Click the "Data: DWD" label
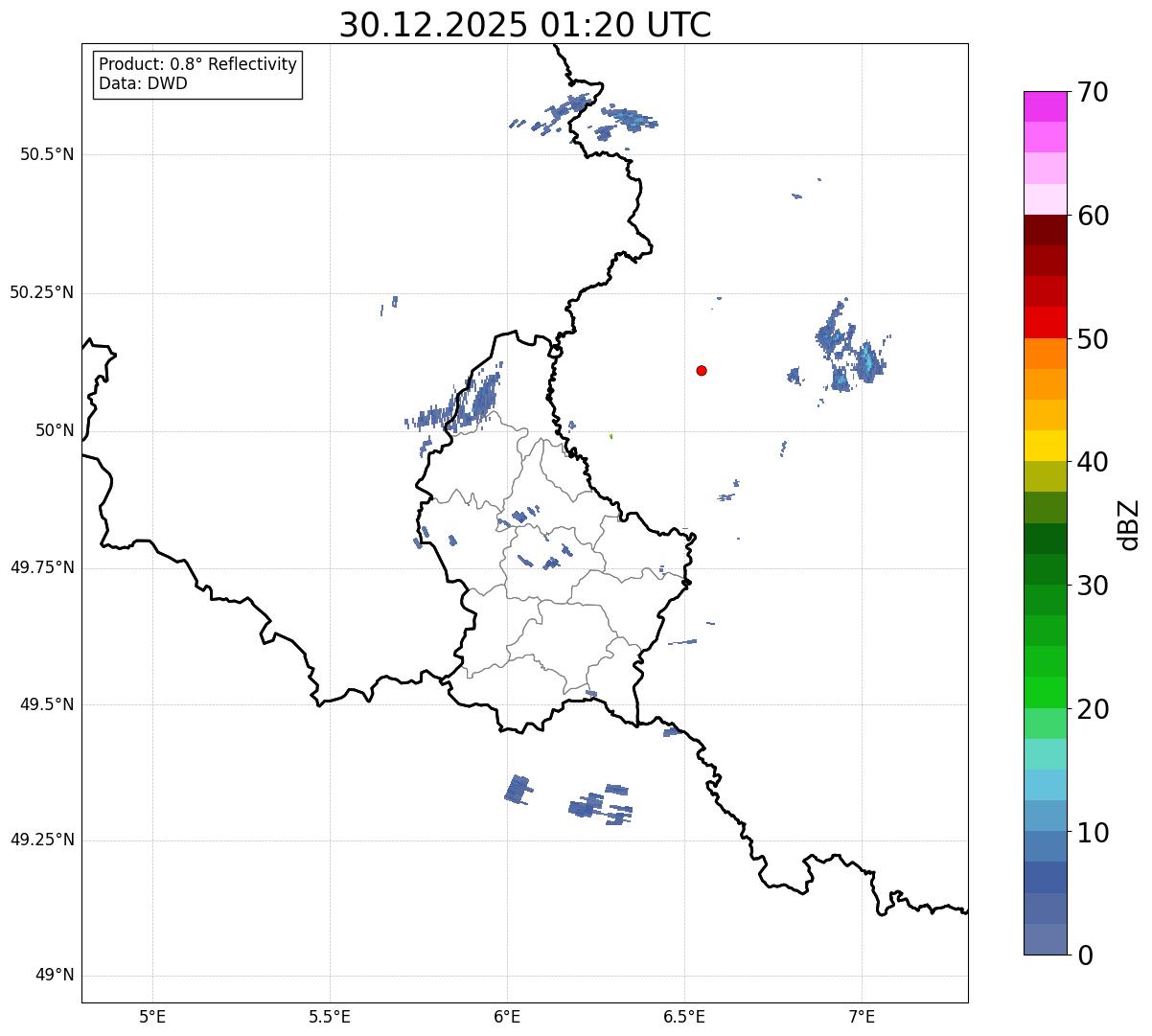1152x1036 pixels. [143, 83]
